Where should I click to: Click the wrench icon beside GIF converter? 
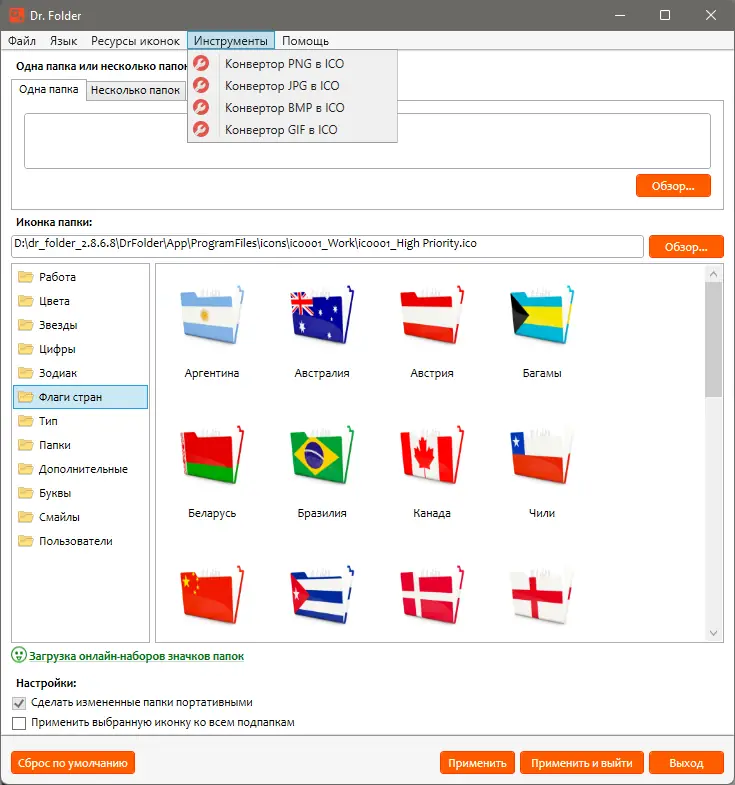click(201, 130)
